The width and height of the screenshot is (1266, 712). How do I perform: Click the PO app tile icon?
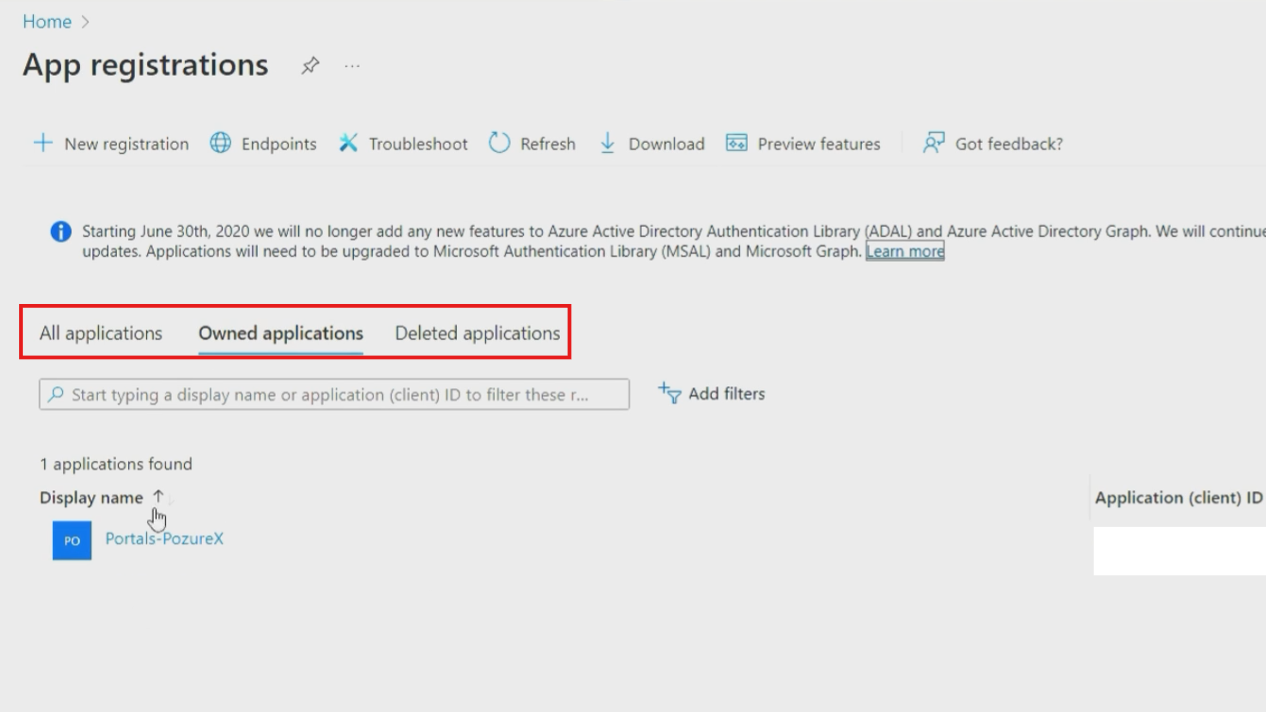click(x=72, y=540)
